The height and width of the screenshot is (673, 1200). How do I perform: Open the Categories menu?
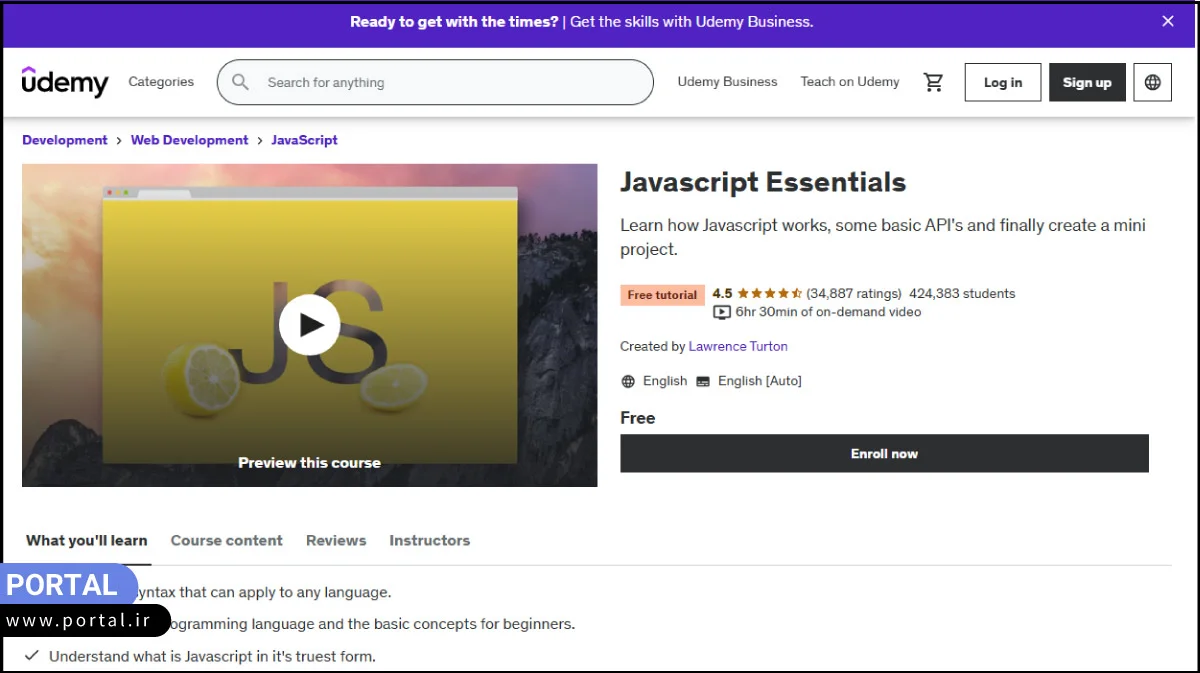pyautogui.click(x=161, y=82)
